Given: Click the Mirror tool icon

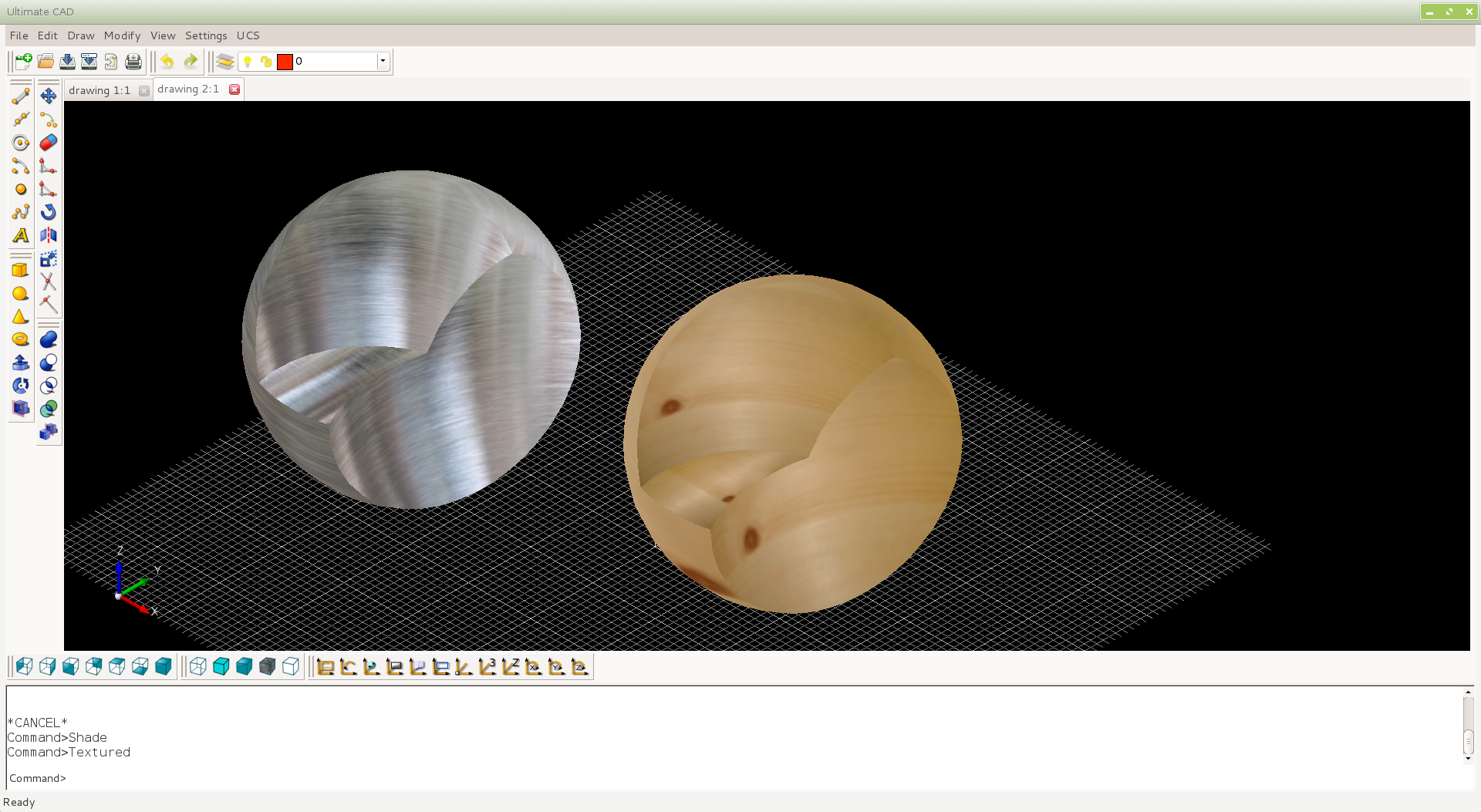Looking at the screenshot, I should (x=49, y=235).
